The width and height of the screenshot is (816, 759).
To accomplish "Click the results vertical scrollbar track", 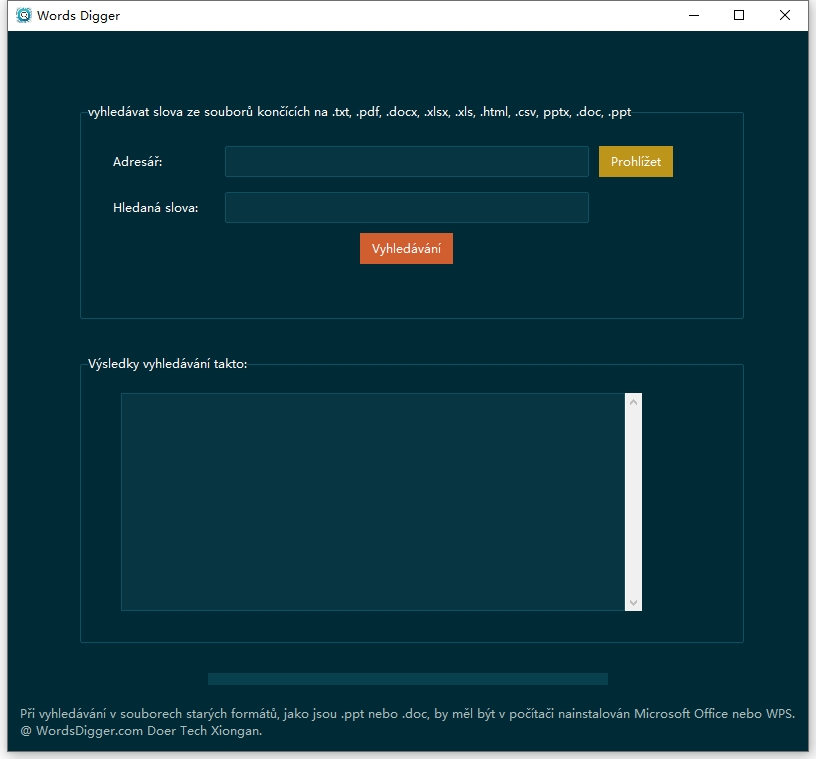I will [x=633, y=500].
